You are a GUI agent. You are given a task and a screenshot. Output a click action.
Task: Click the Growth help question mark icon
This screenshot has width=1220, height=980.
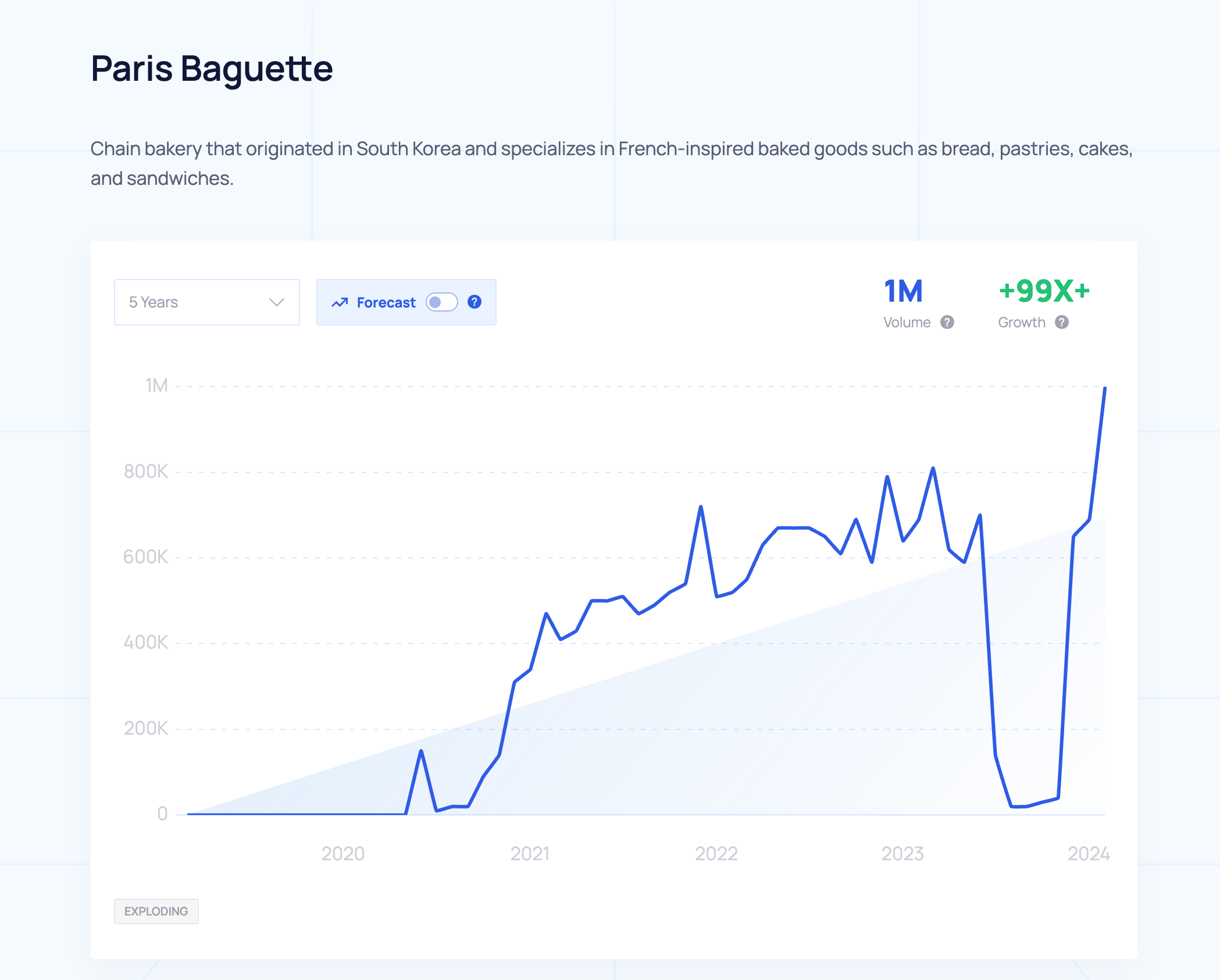tap(1062, 322)
